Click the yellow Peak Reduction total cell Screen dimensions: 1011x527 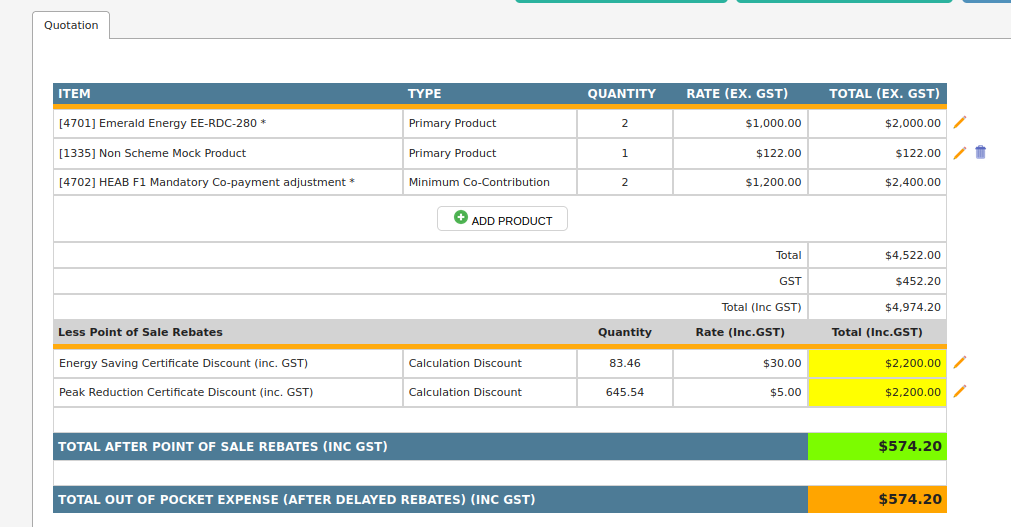(x=877, y=392)
